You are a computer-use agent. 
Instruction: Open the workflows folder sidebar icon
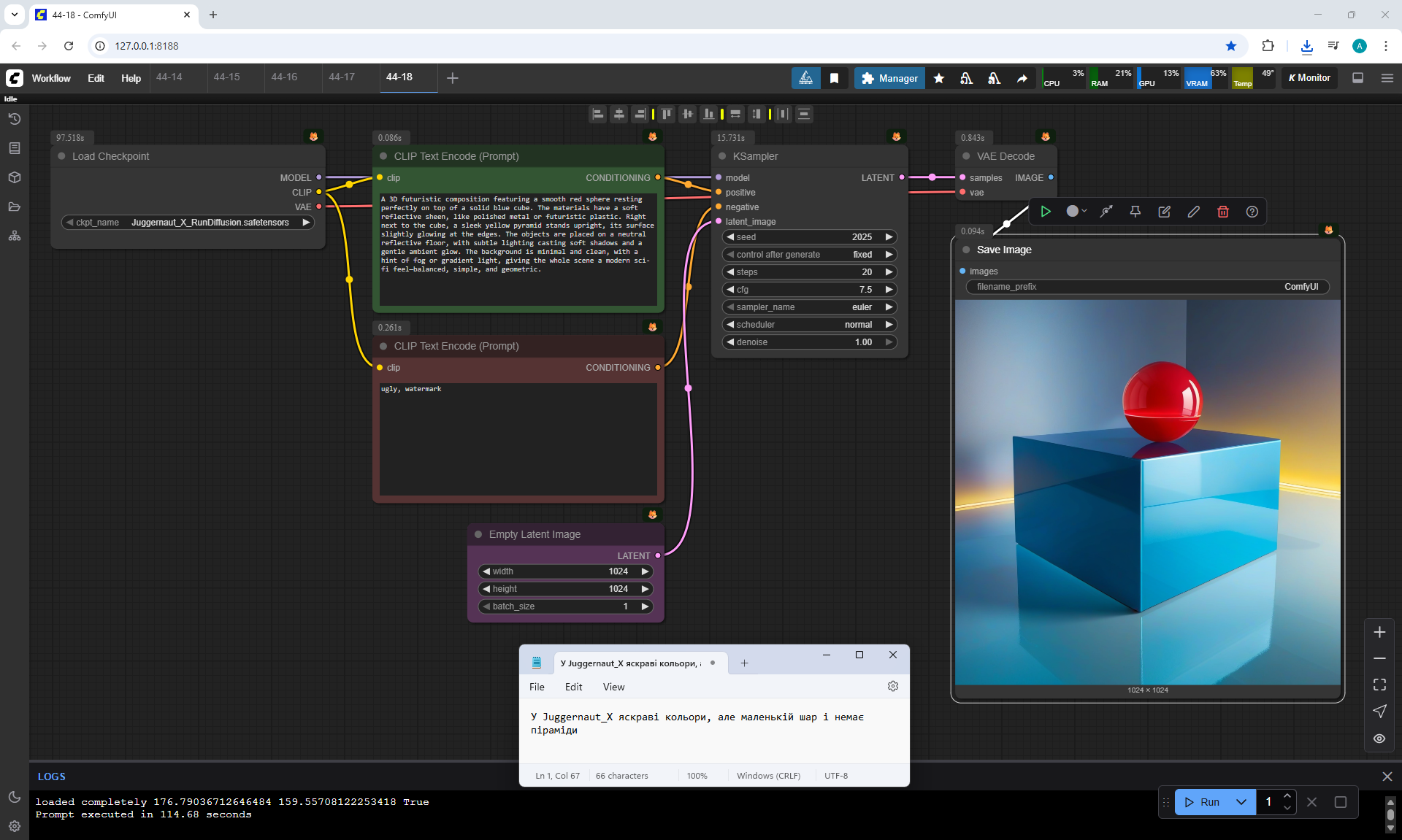[x=15, y=207]
